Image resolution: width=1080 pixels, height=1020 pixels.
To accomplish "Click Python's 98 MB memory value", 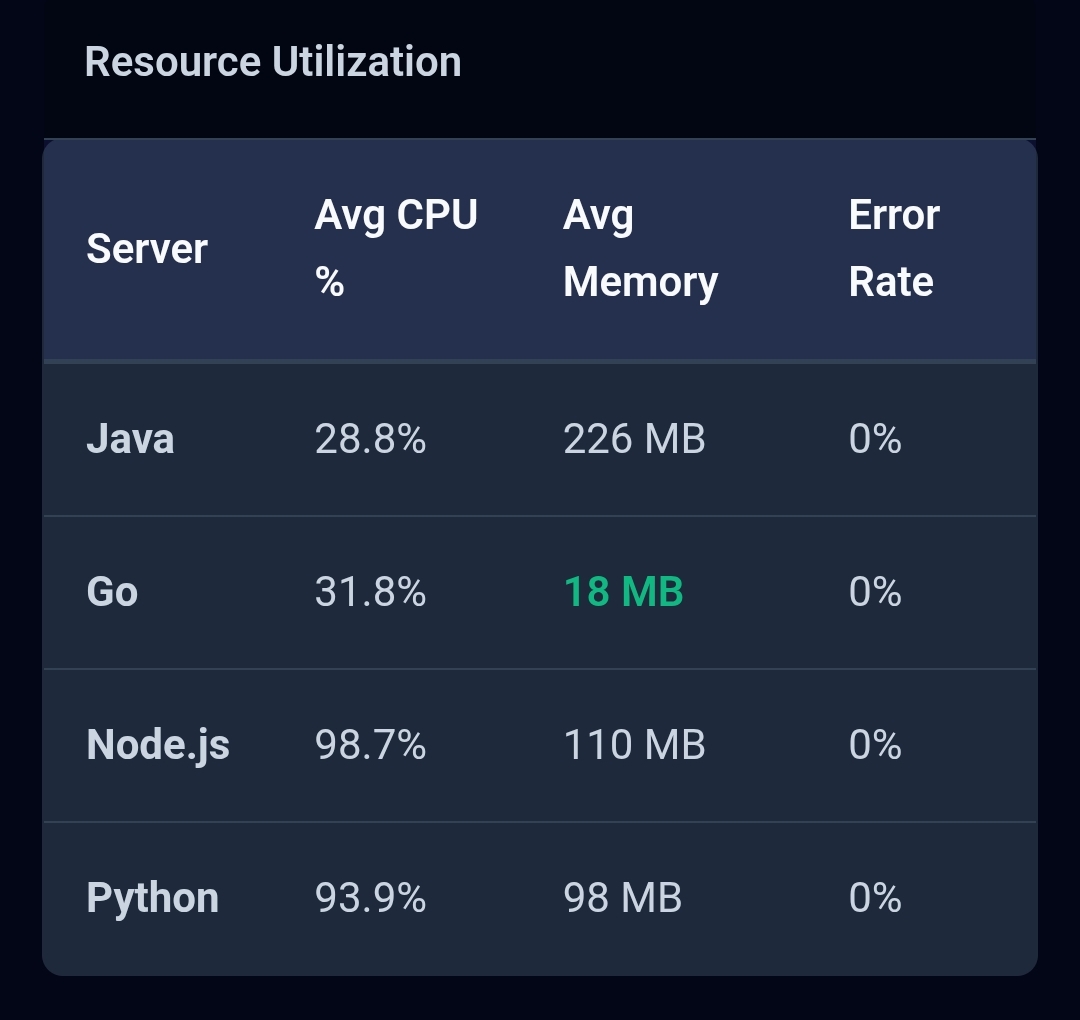I will pyautogui.click(x=622, y=898).
